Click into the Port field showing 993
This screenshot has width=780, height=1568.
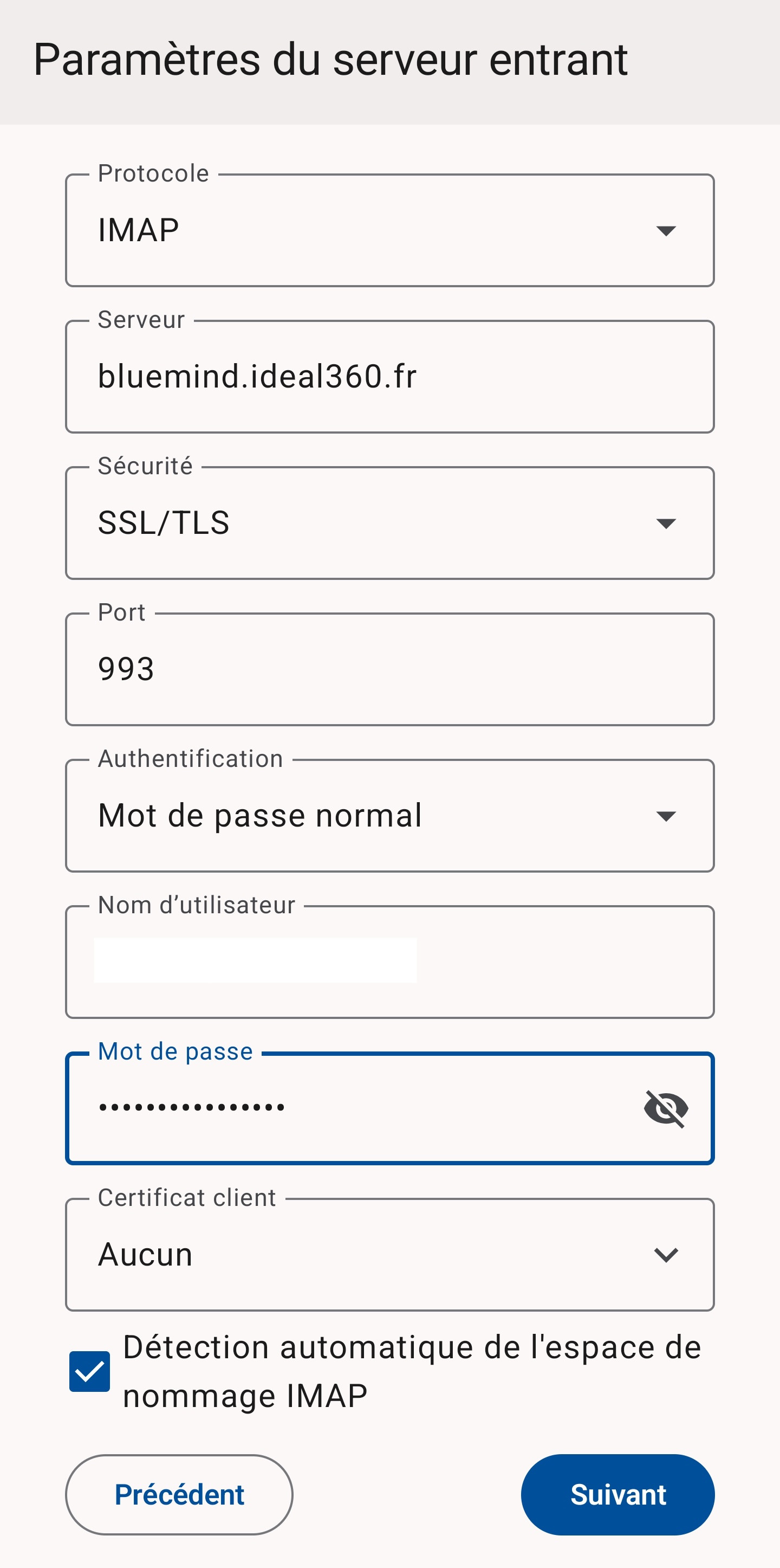(389, 669)
